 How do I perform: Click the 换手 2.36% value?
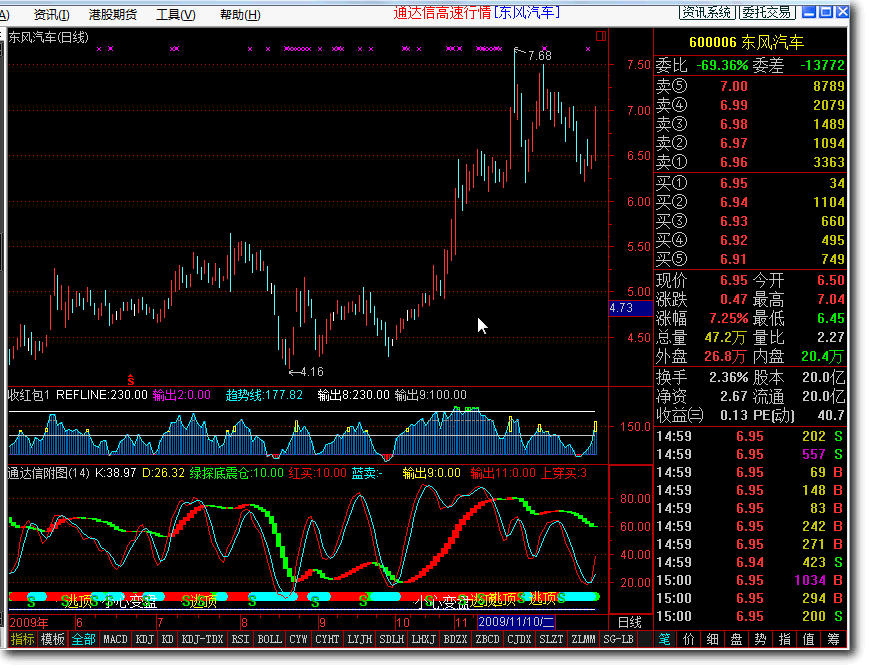pos(729,378)
